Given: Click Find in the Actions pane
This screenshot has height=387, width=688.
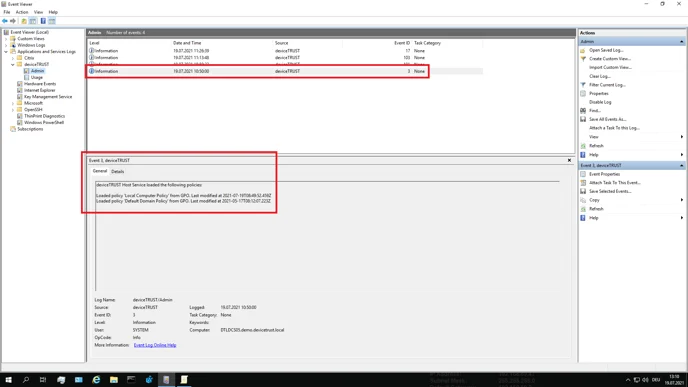Looking at the screenshot, I should (x=595, y=111).
